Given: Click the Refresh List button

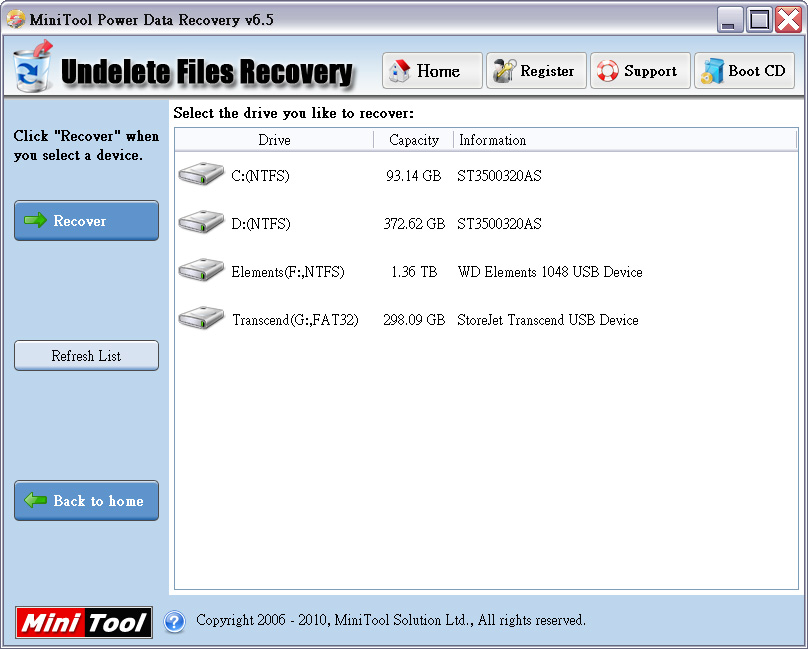Looking at the screenshot, I should pos(86,356).
